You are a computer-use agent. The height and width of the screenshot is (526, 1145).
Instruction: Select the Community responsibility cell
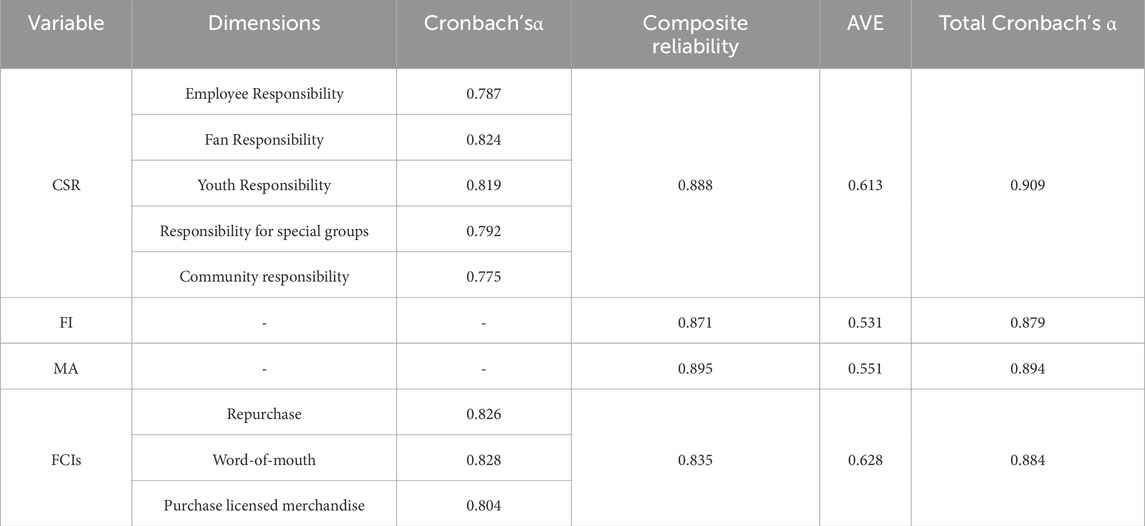pyautogui.click(x=264, y=276)
